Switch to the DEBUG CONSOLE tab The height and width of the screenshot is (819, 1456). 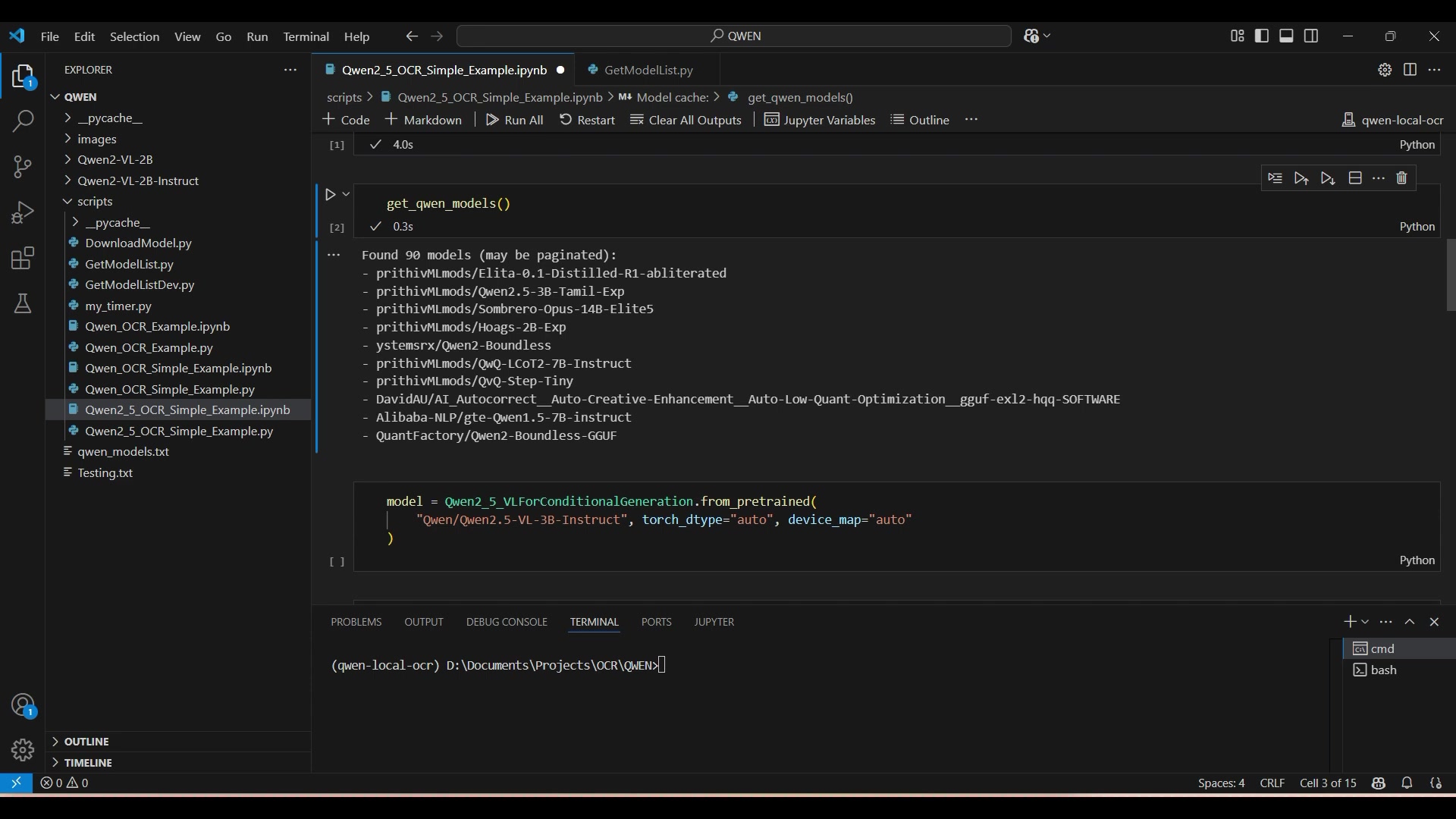[x=507, y=622]
